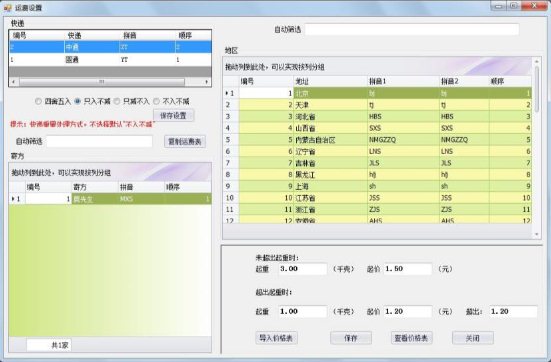Image resolution: width=551 pixels, height=362 pixels.
Task: Click the row indicator arrow in the 寄方 grid
Action: [13, 199]
